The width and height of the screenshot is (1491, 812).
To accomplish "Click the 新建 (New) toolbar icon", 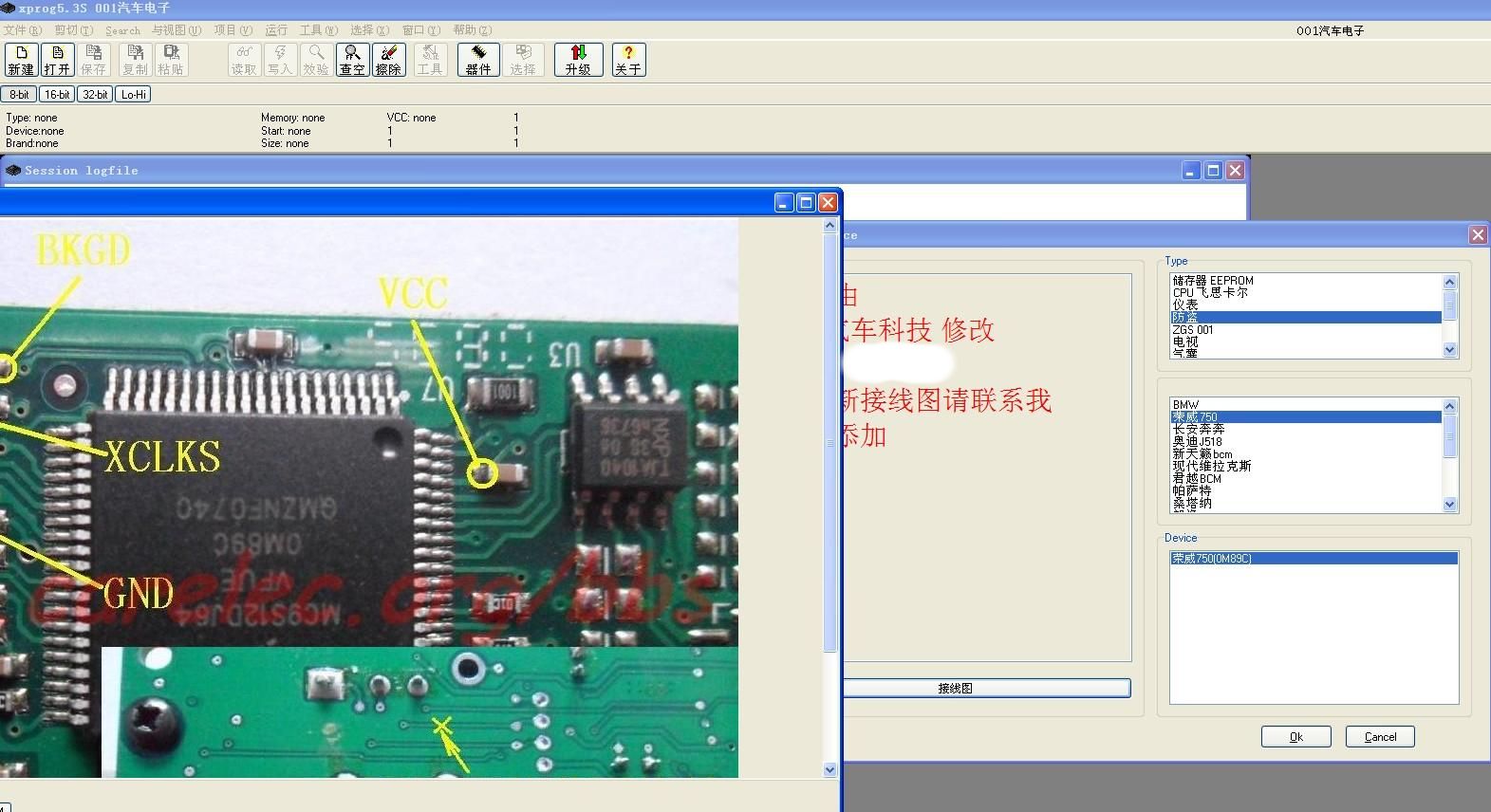I will [x=21, y=60].
